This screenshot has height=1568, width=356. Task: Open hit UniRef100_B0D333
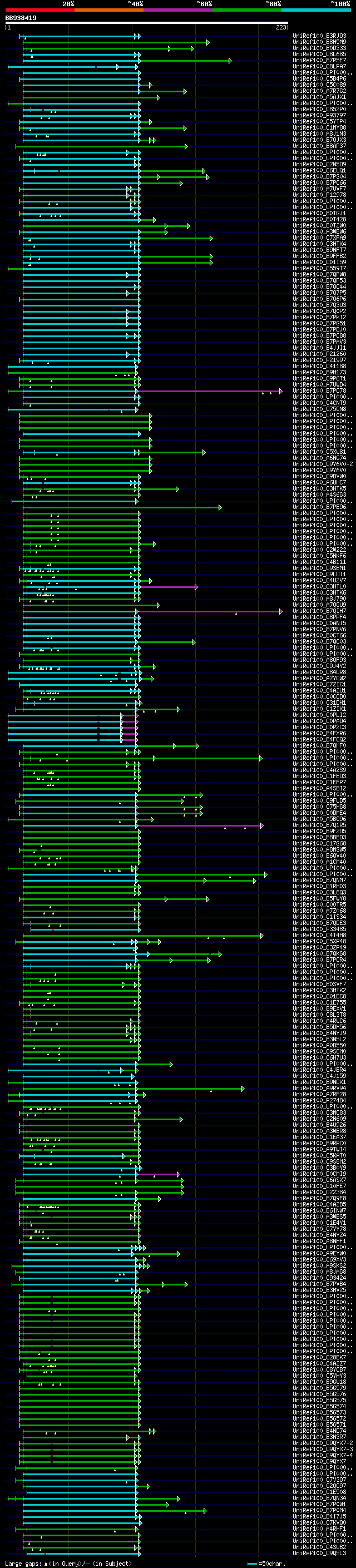[x=319, y=48]
